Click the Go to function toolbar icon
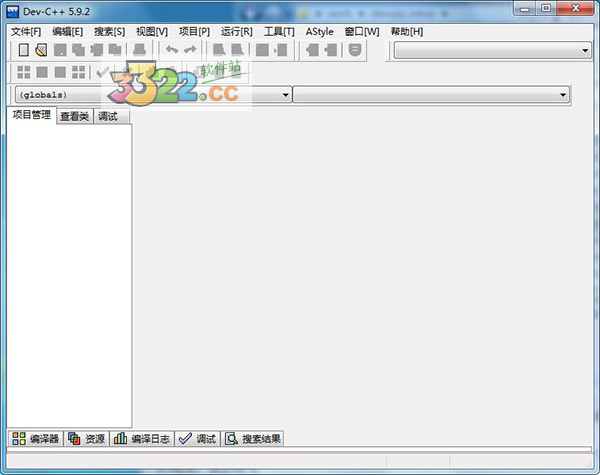Screen dimensions: 600x475 [262, 50]
